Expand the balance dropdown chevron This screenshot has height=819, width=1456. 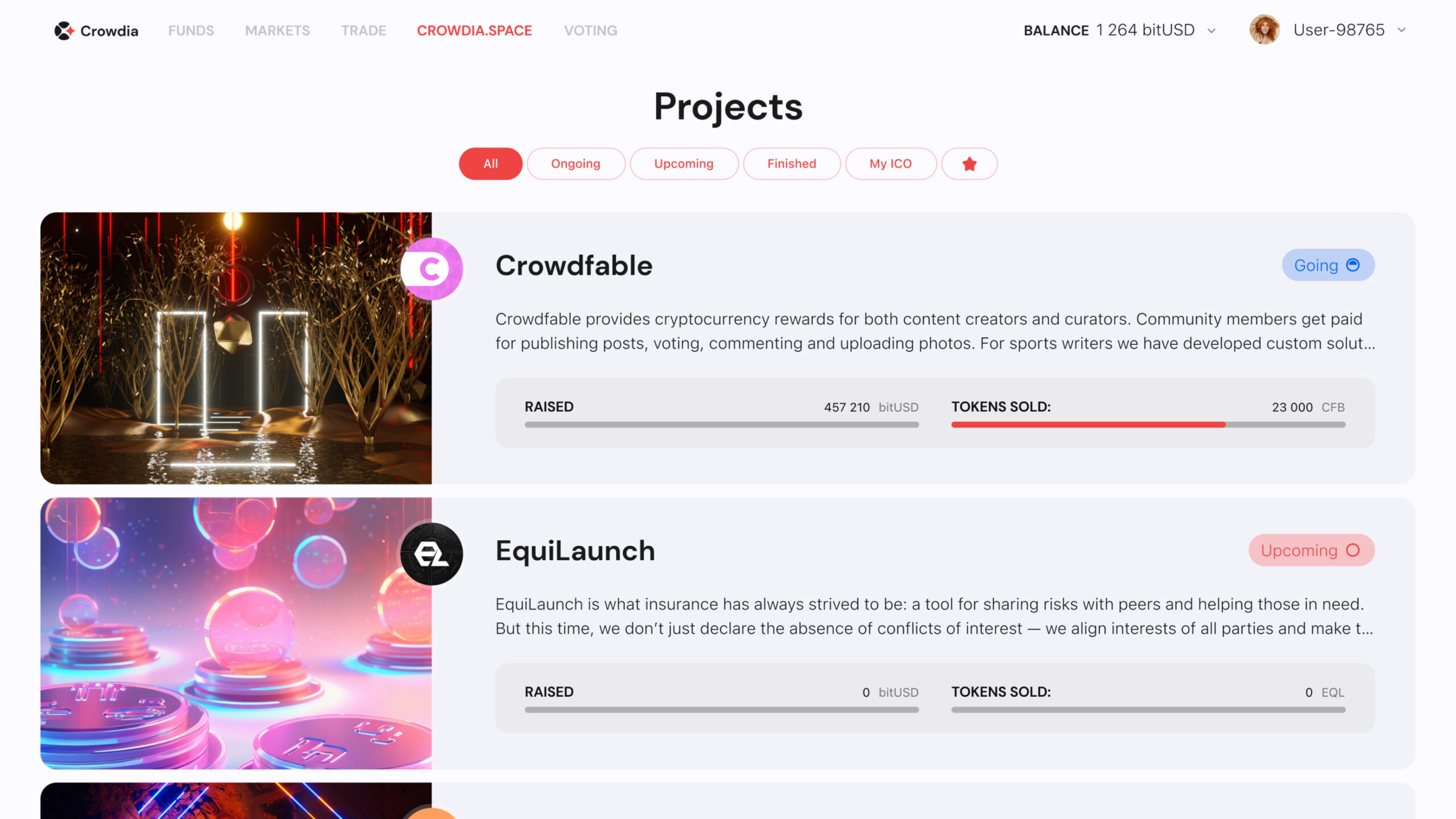click(x=1211, y=31)
